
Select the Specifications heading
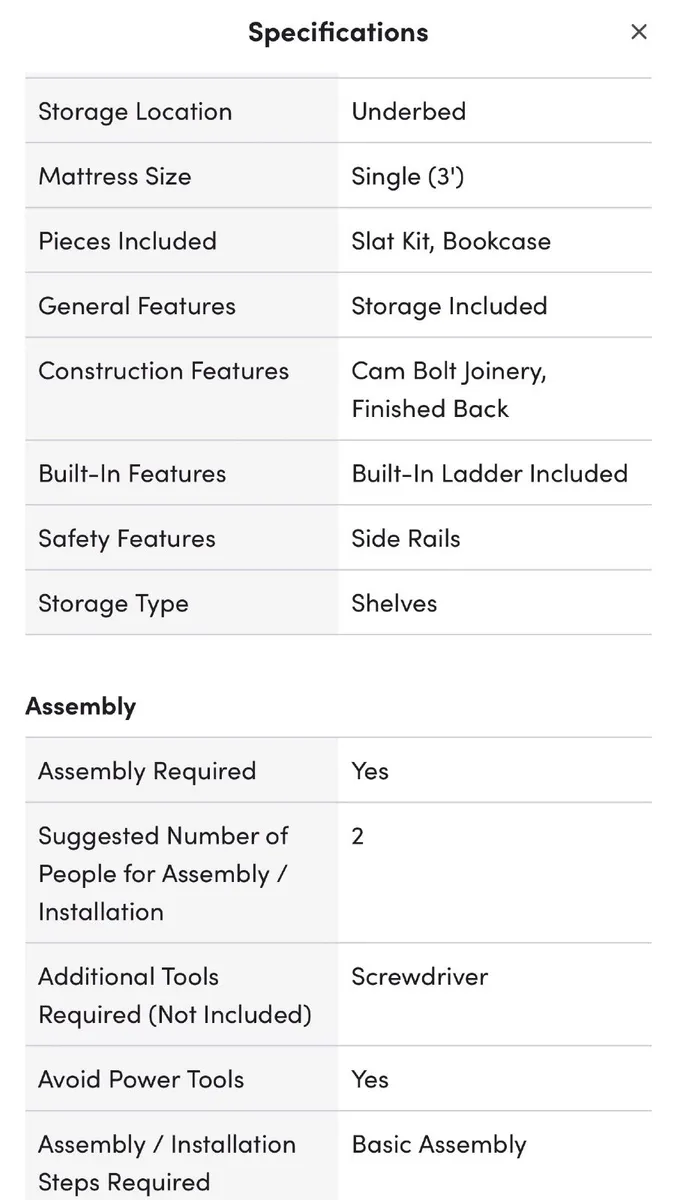pos(338,32)
